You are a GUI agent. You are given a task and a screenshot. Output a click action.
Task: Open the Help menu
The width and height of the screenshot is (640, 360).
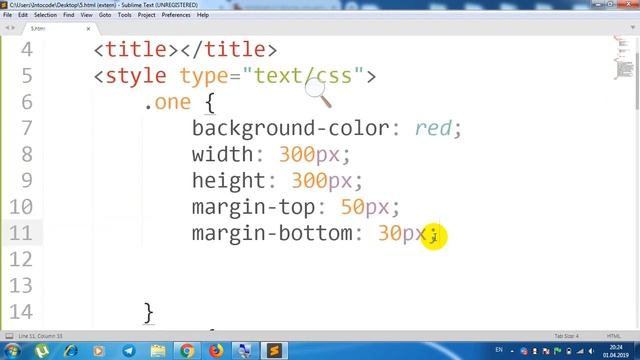tap(203, 15)
